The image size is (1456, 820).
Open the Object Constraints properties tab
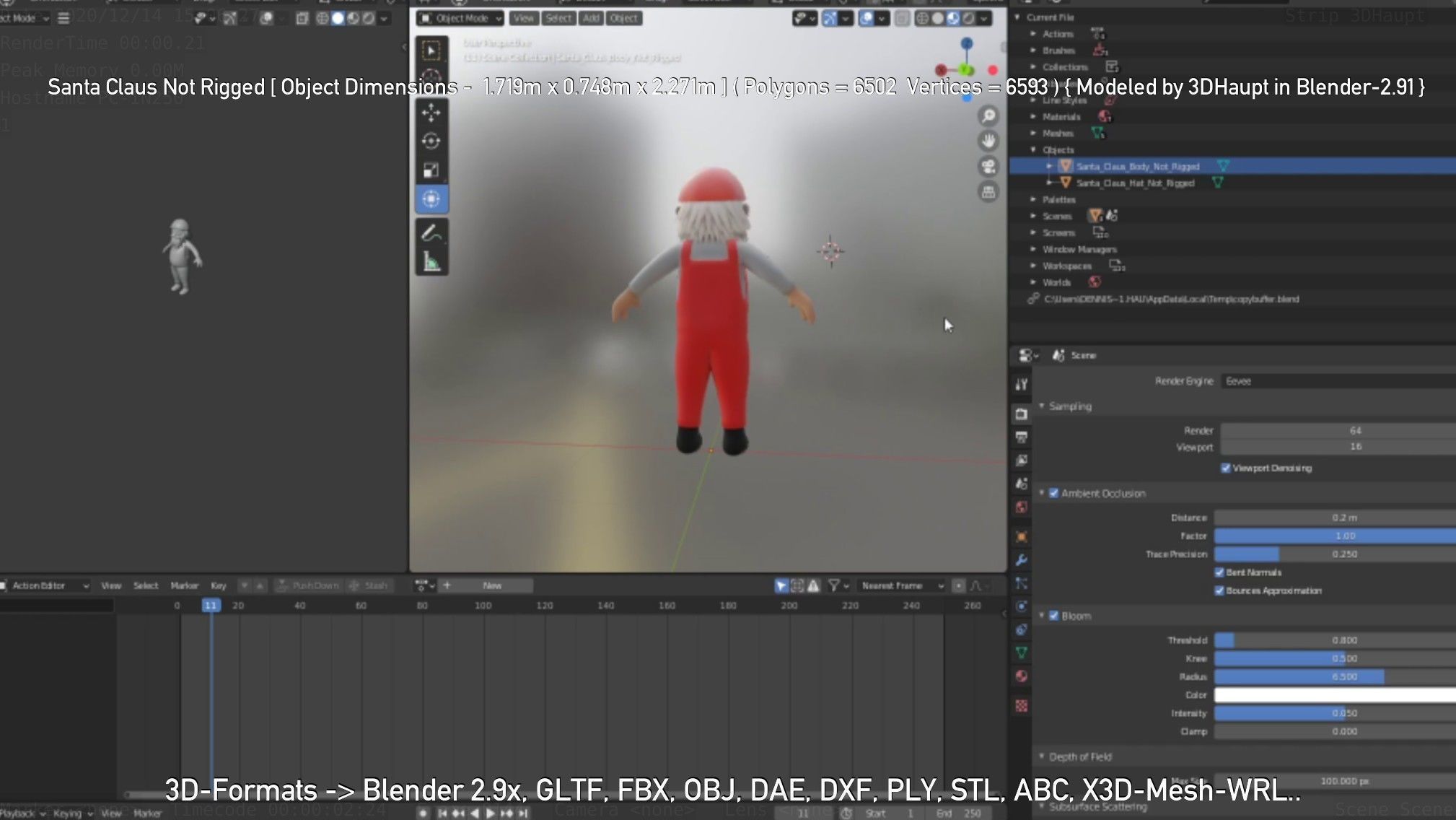pyautogui.click(x=1021, y=629)
